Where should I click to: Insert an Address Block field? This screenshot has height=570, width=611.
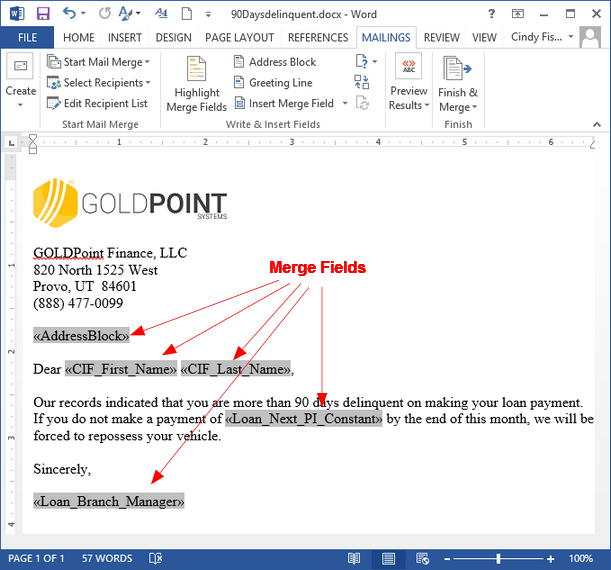274,62
